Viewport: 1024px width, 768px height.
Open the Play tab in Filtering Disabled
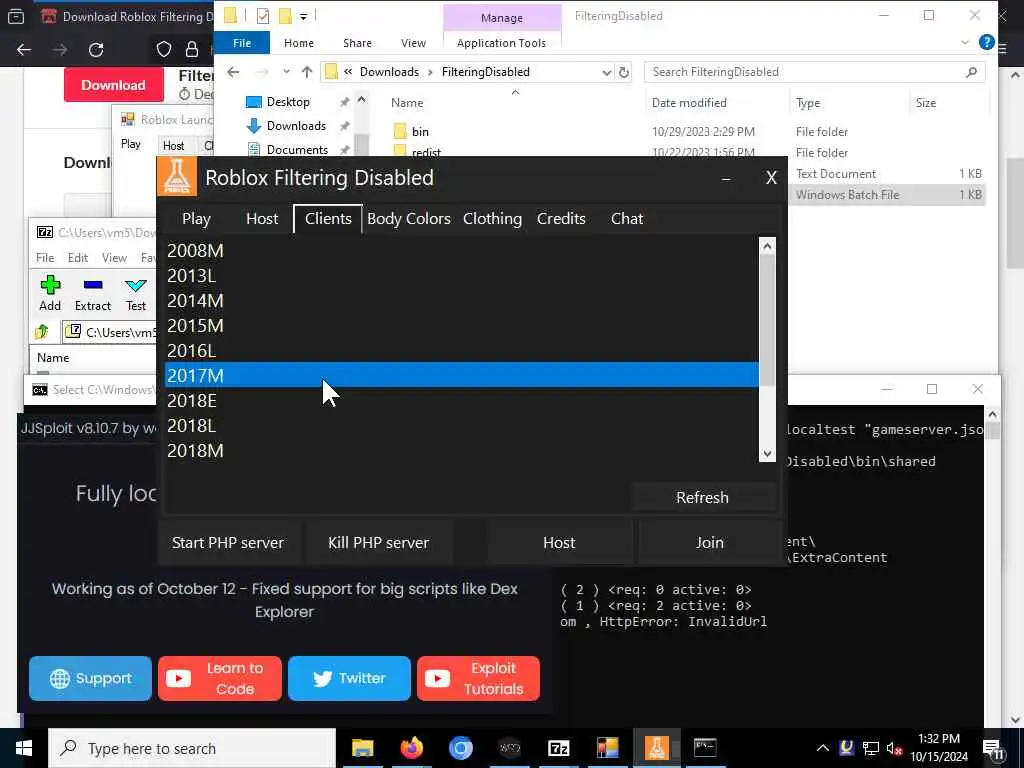196,219
